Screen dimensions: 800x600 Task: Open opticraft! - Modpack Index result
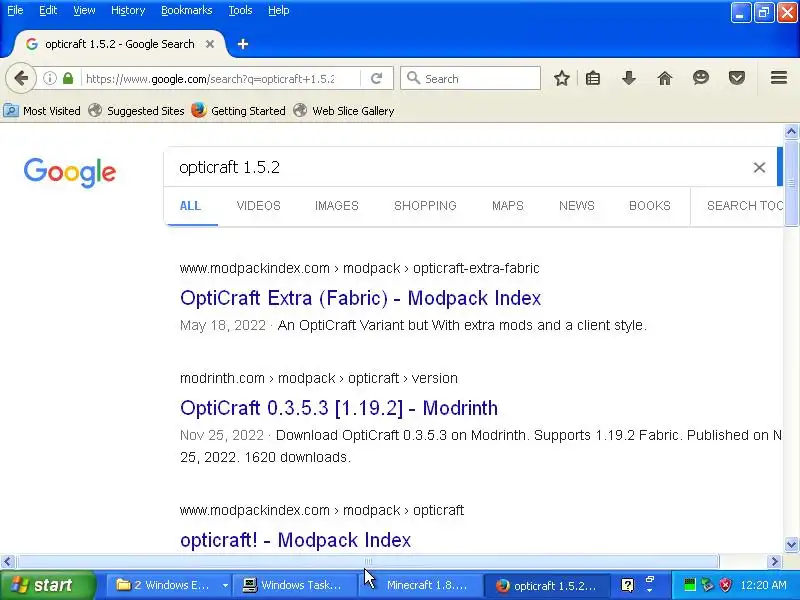[295, 540]
